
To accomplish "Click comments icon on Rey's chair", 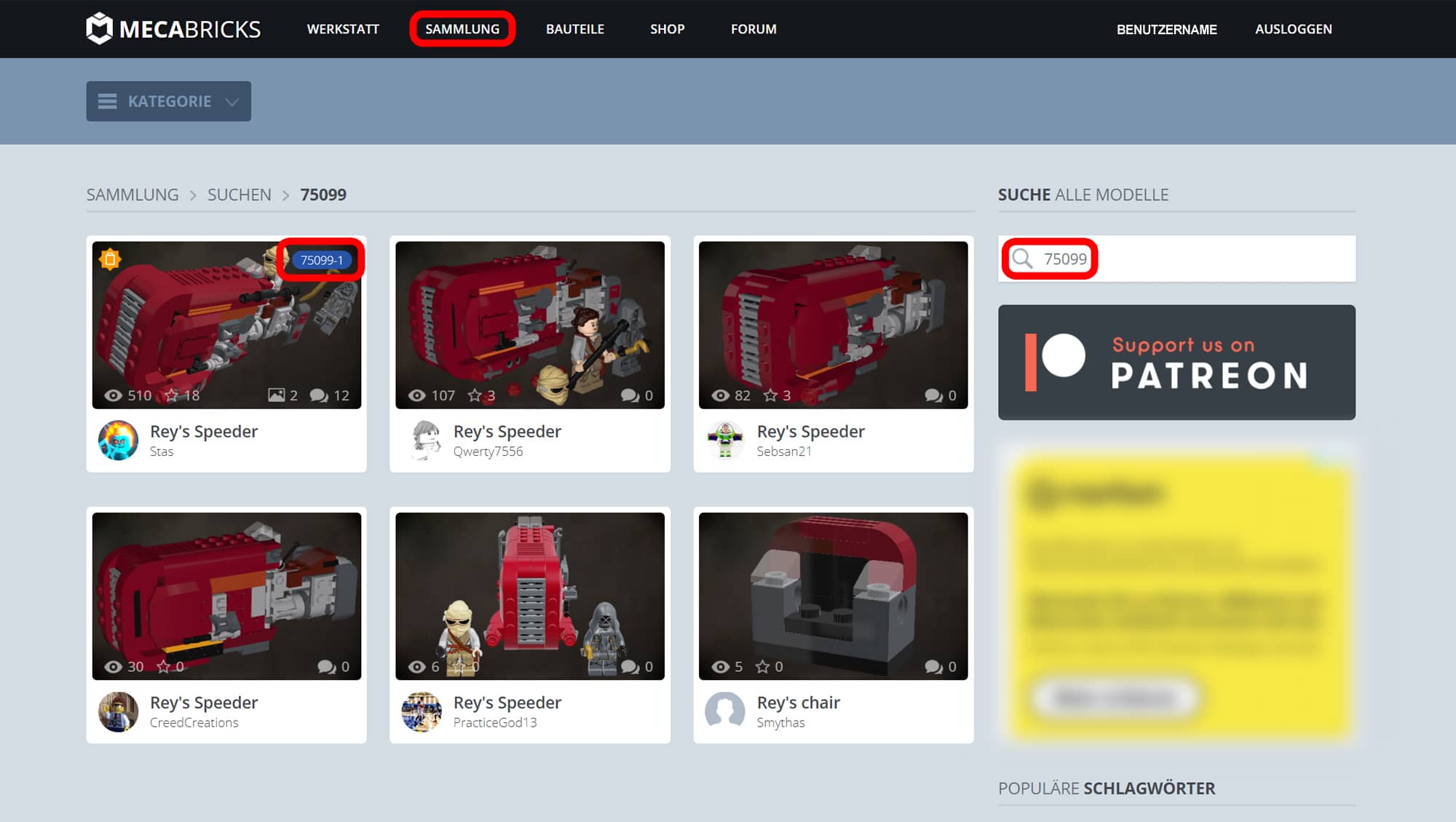I will (933, 667).
